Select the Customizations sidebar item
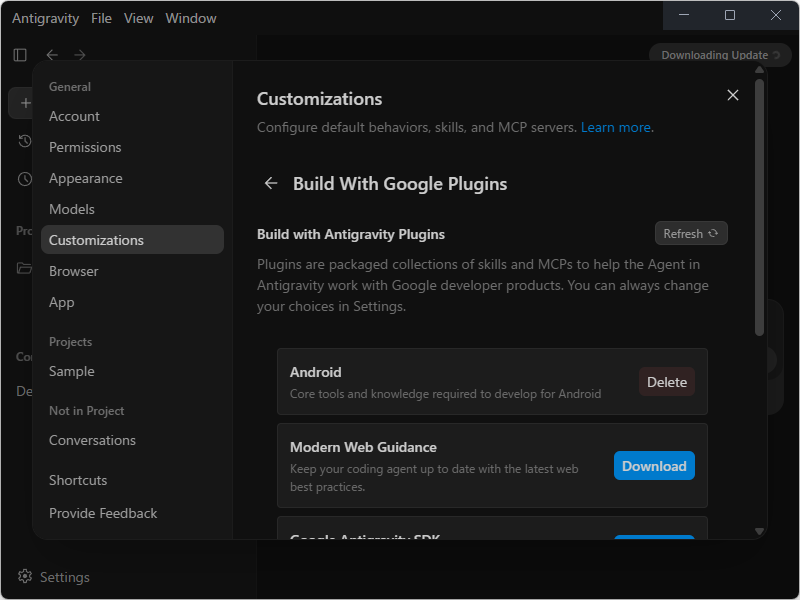Image resolution: width=800 pixels, height=600 pixels. point(132,240)
